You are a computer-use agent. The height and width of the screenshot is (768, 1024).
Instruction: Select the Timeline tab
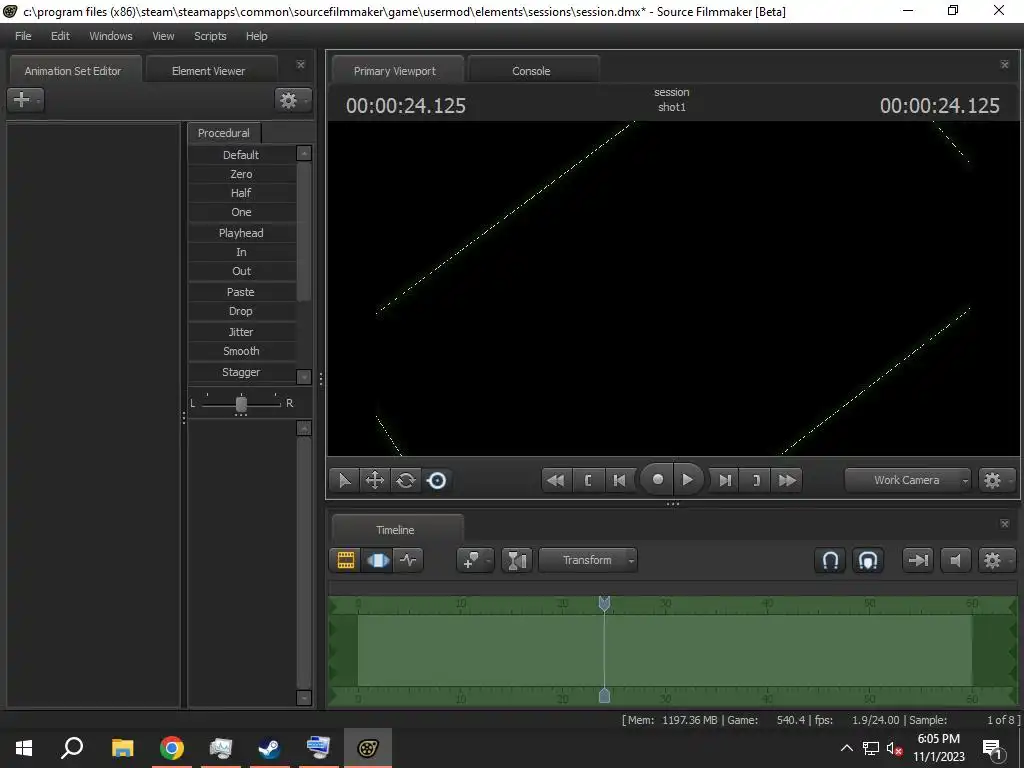395,530
